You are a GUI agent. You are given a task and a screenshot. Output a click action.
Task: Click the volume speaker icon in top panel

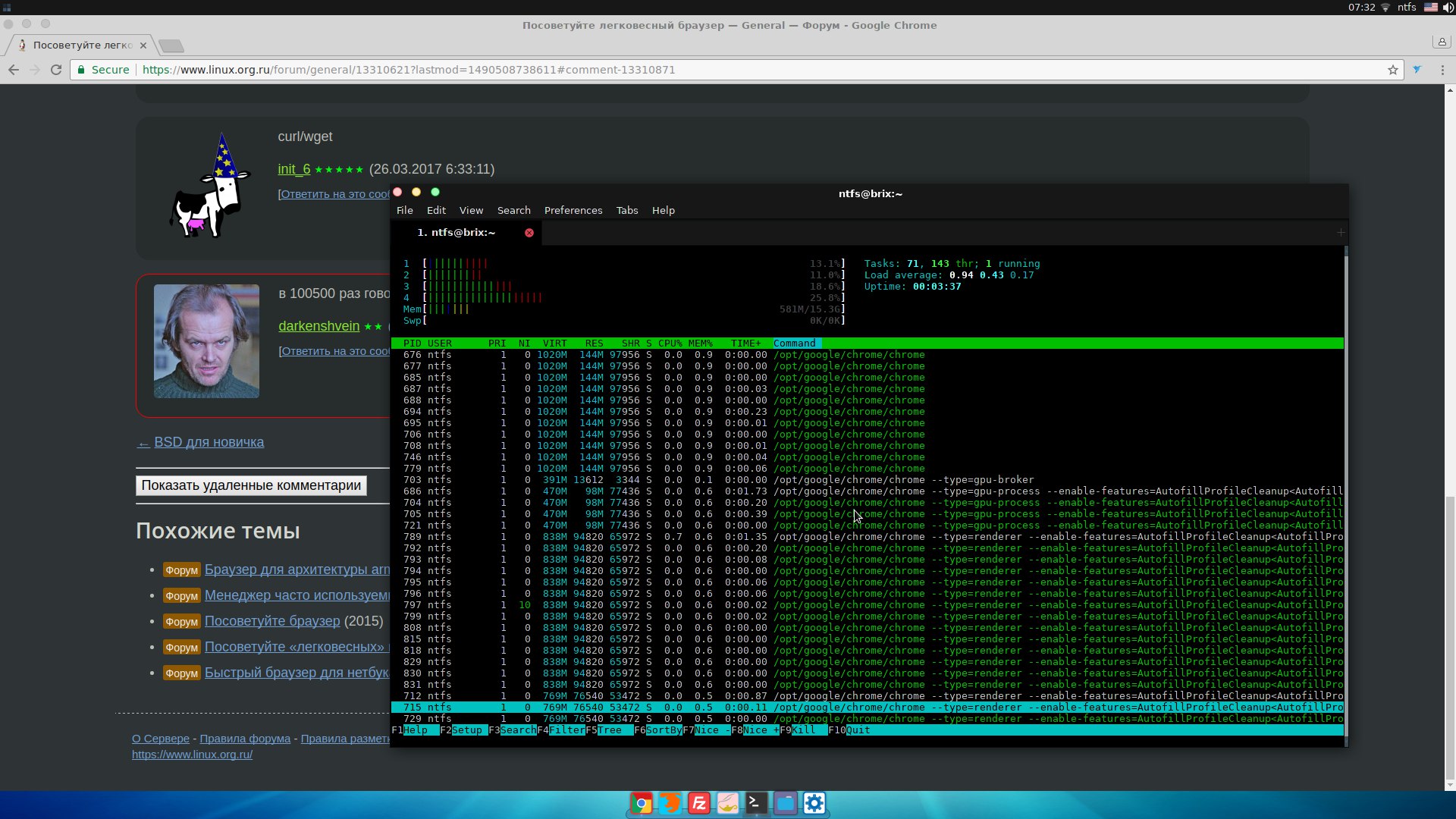(1448, 7)
